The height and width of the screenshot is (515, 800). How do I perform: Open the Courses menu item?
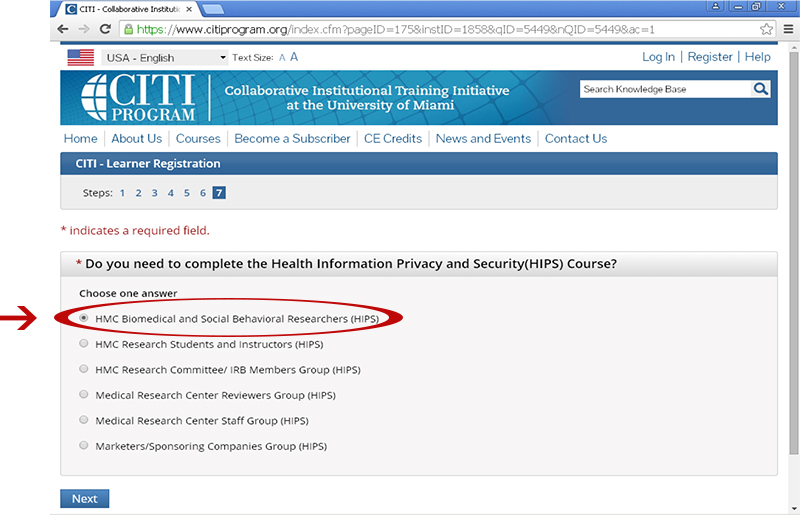[x=198, y=138]
